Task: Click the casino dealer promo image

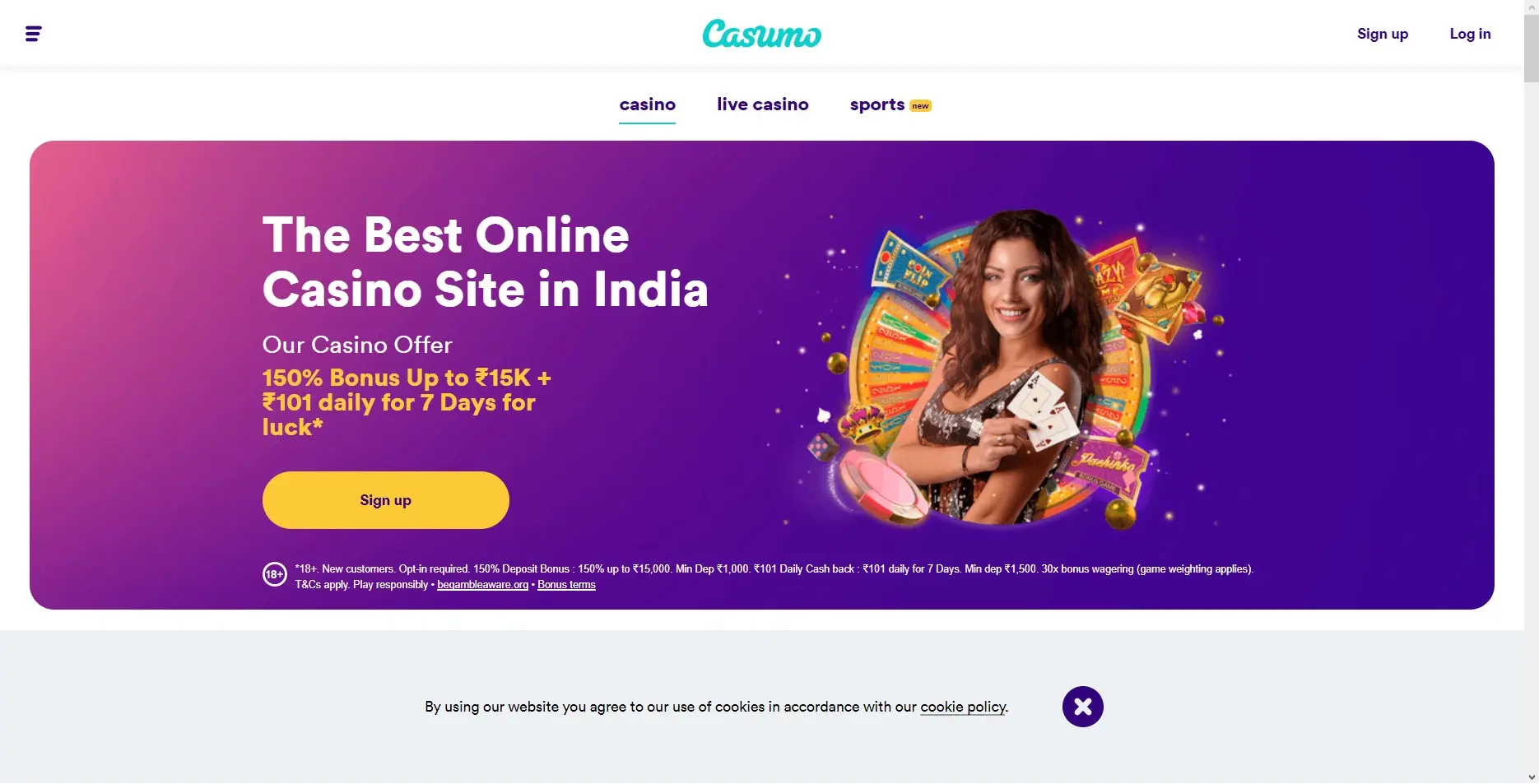Action: (x=1004, y=367)
